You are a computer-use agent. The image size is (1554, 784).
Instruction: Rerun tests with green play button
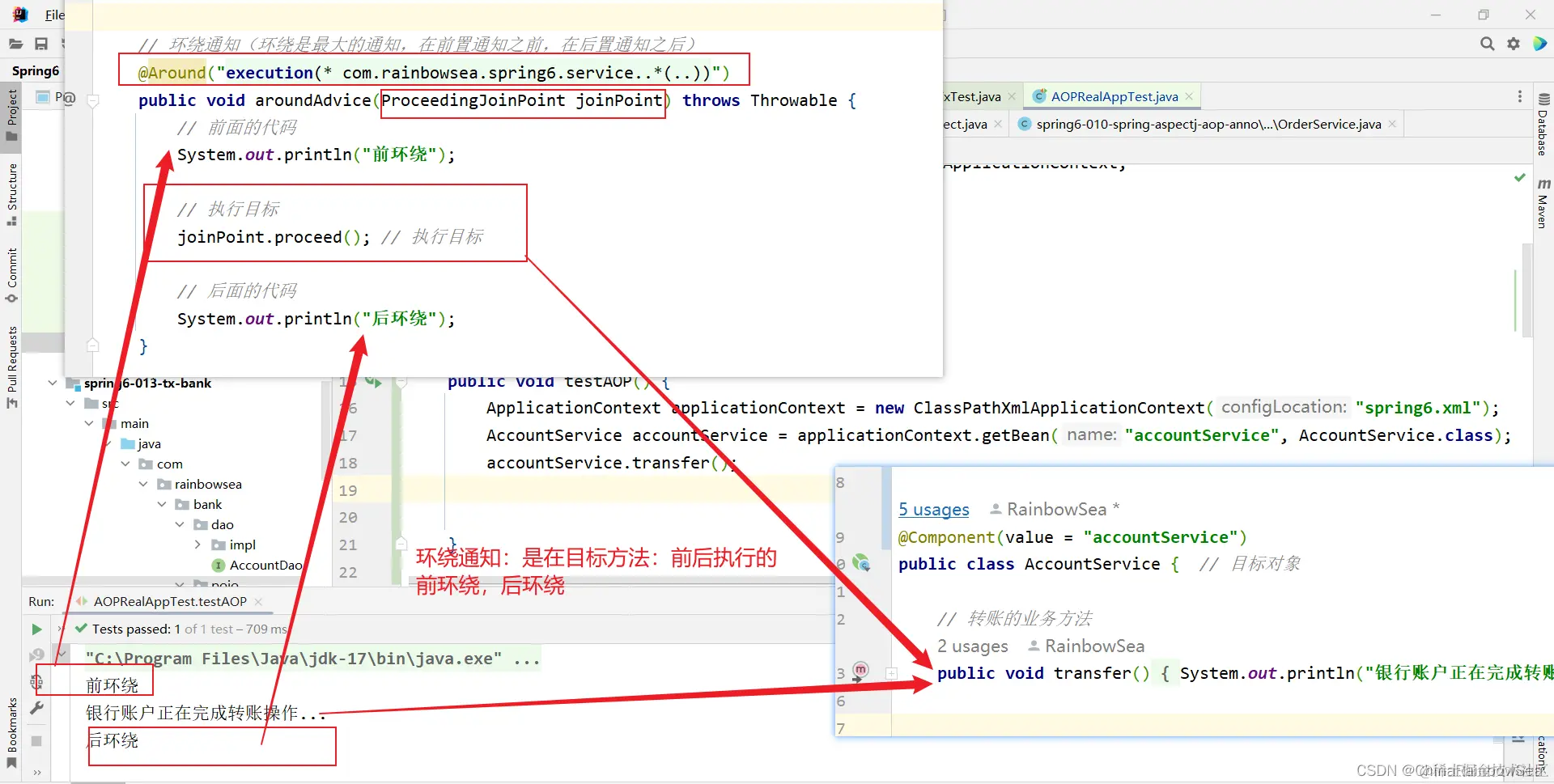click(36, 629)
